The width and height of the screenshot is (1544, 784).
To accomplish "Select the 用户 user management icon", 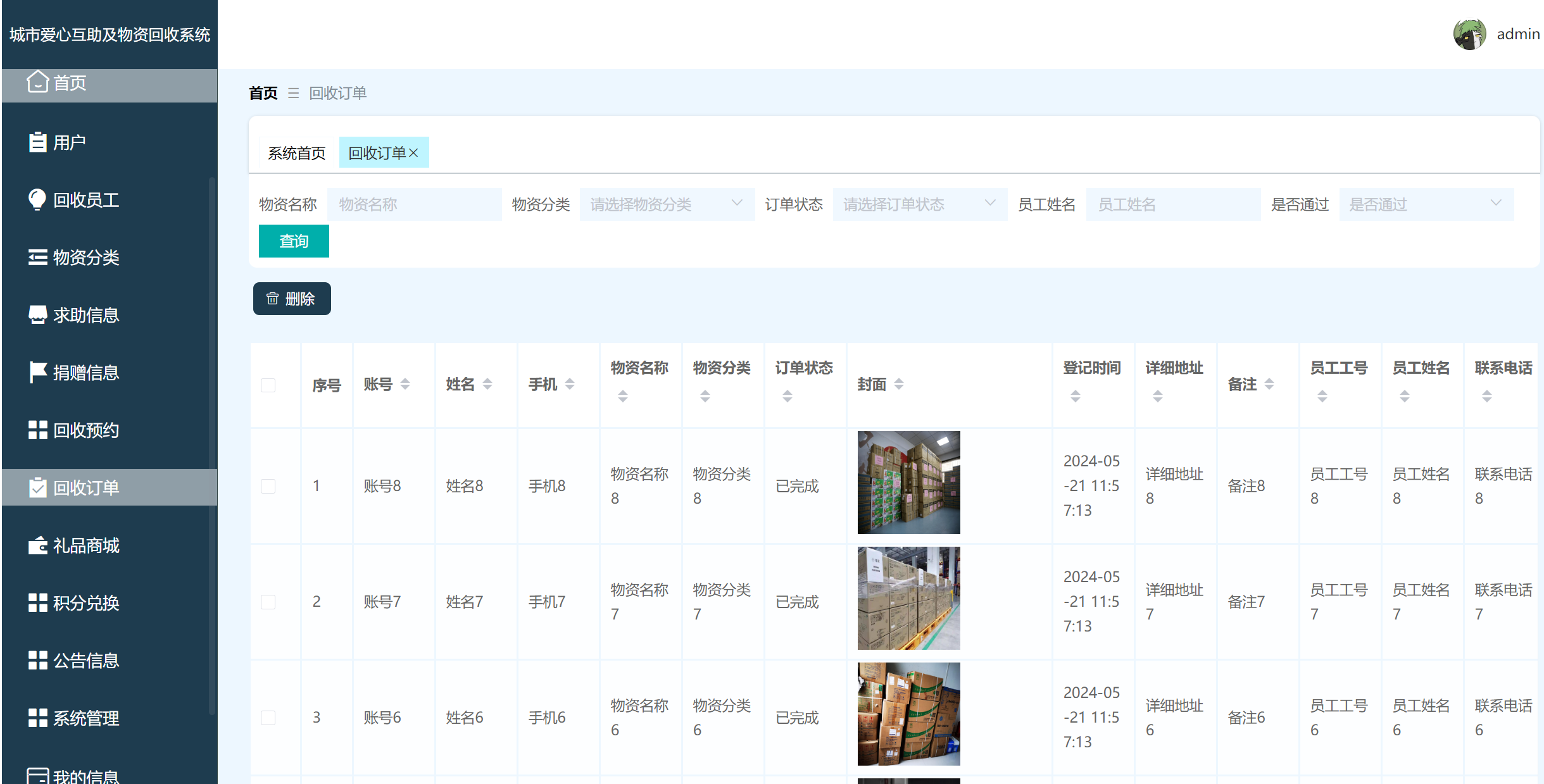I will tap(38, 142).
